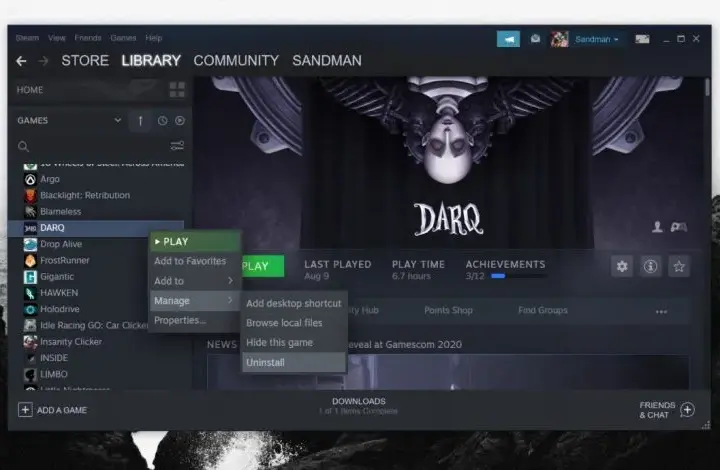Click the Sandman profile avatar
720x470 pixels.
(559, 39)
